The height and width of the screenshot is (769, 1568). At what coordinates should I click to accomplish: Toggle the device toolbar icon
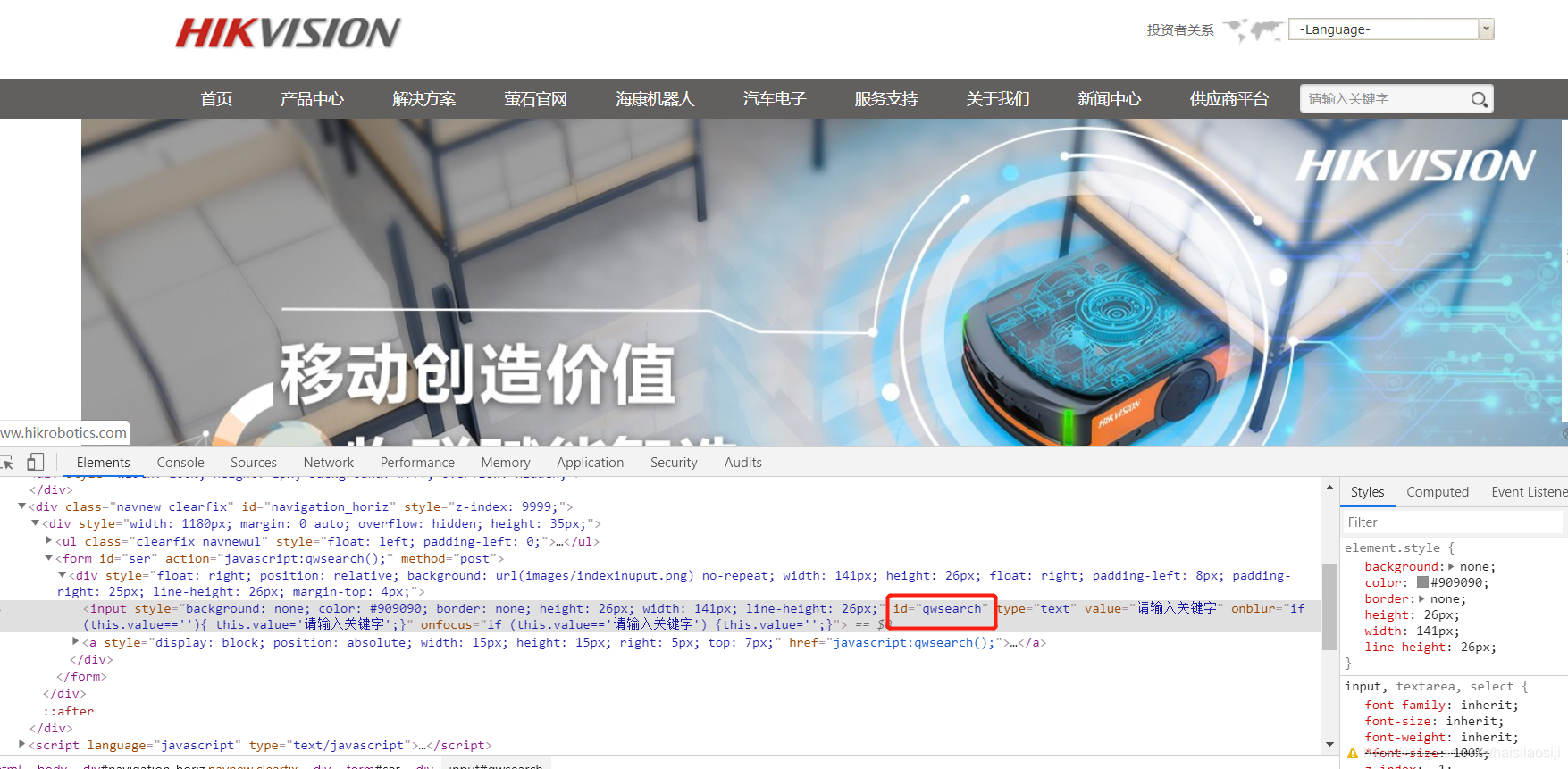[x=36, y=462]
